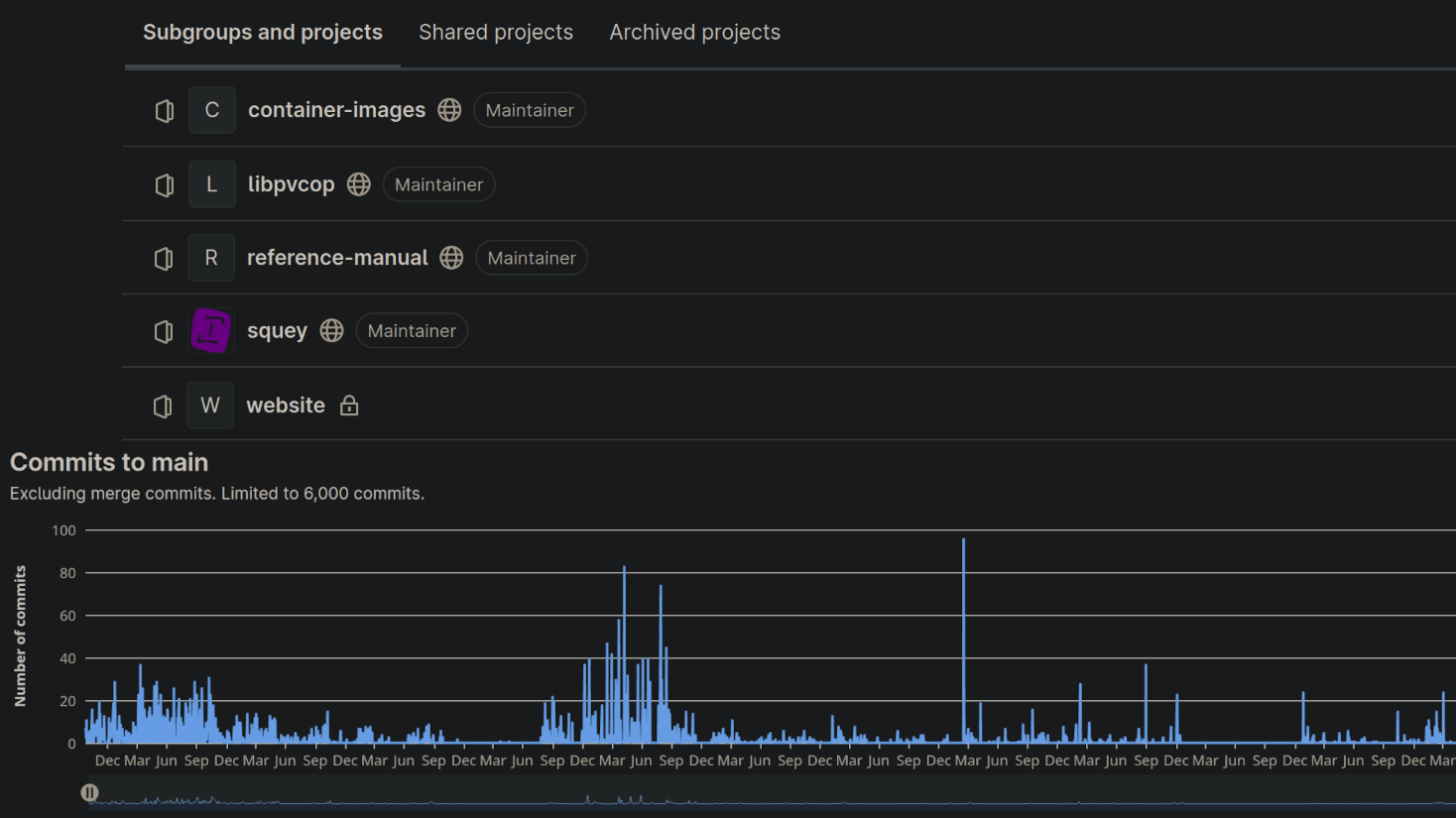Click public globe icon beside container-images
The image size is (1456, 818).
point(449,110)
